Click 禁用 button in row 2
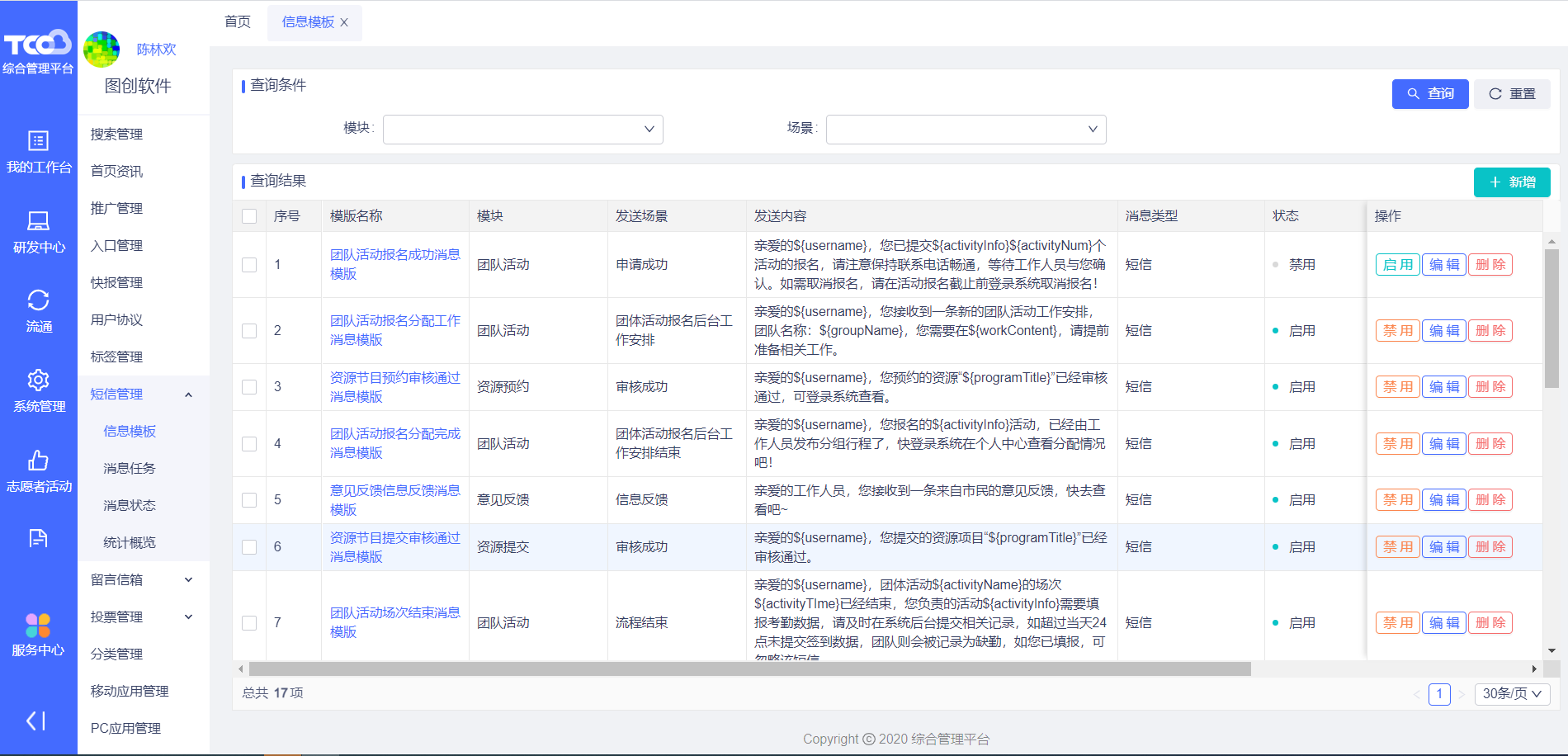This screenshot has width=1568, height=756. tap(1398, 331)
